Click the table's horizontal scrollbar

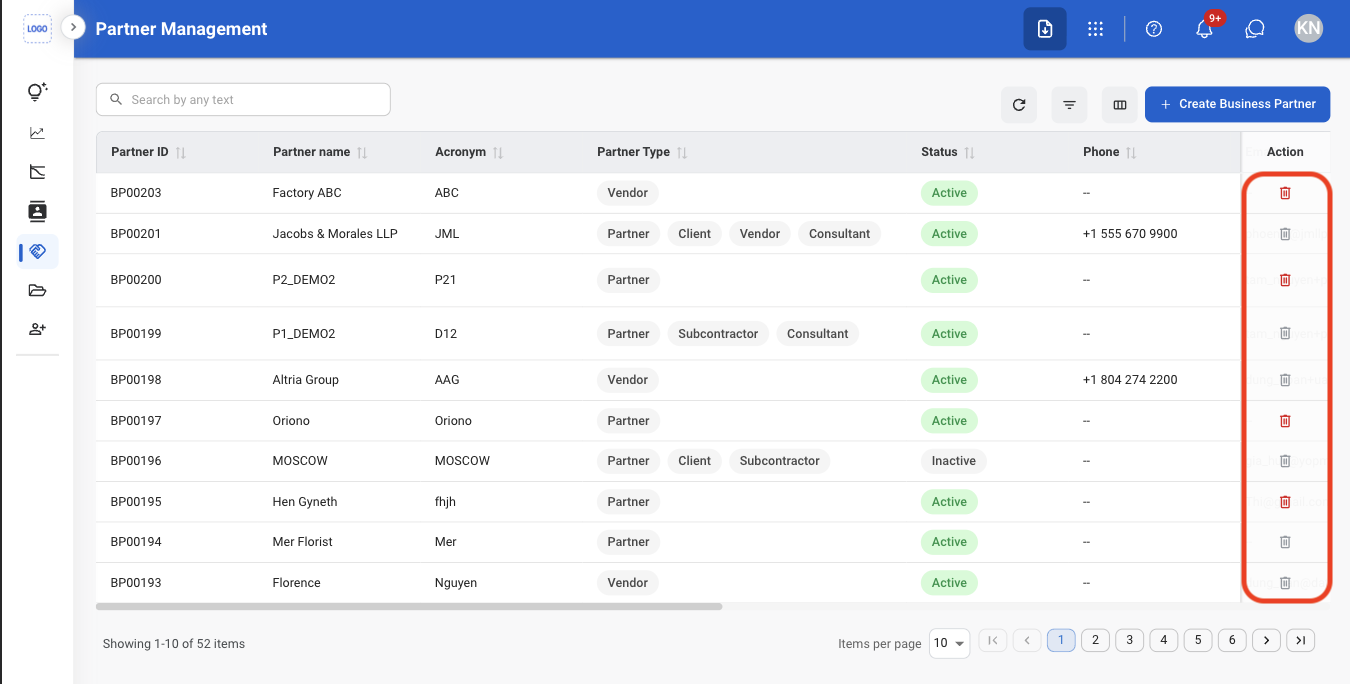[409, 606]
